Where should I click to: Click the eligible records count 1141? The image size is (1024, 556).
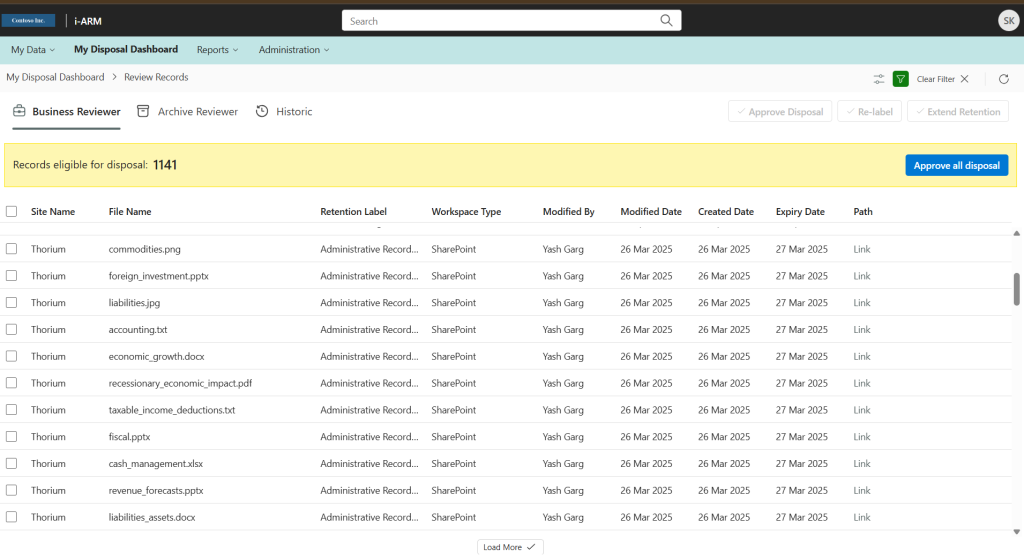tap(165, 165)
